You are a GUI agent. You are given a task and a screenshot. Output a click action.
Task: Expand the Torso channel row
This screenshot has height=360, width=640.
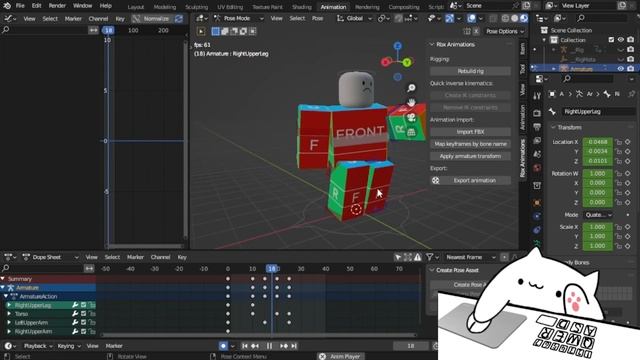(x=9, y=314)
